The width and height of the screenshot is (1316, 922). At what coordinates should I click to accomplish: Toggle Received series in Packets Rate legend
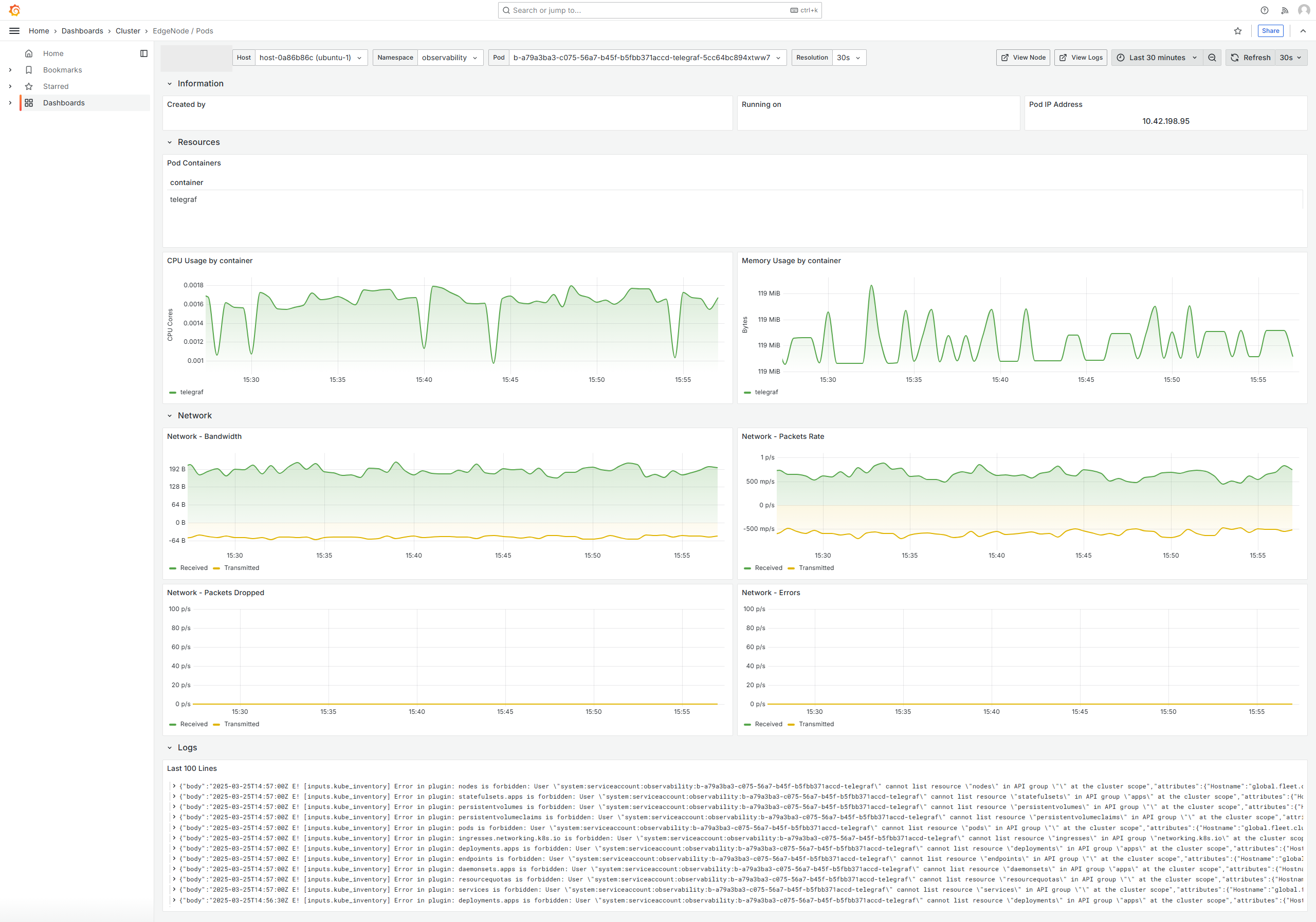click(768, 568)
